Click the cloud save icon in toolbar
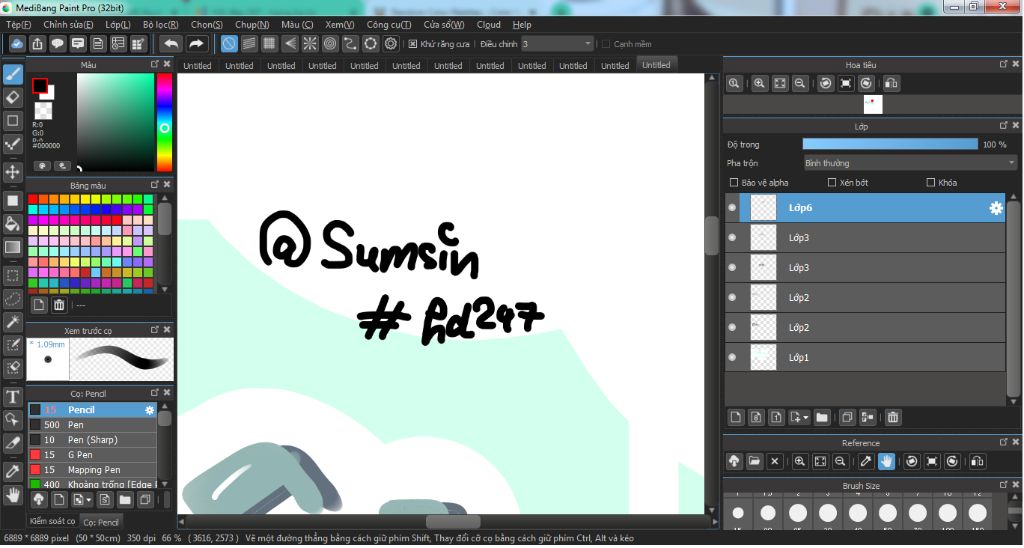This screenshot has height=548, width=1024. 17,44
